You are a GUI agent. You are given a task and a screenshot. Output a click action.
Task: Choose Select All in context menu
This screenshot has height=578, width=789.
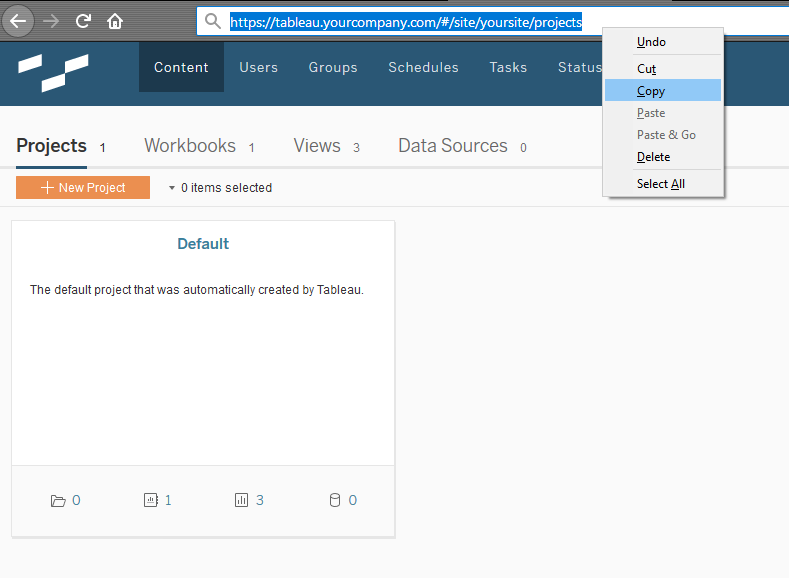pyautogui.click(x=663, y=184)
